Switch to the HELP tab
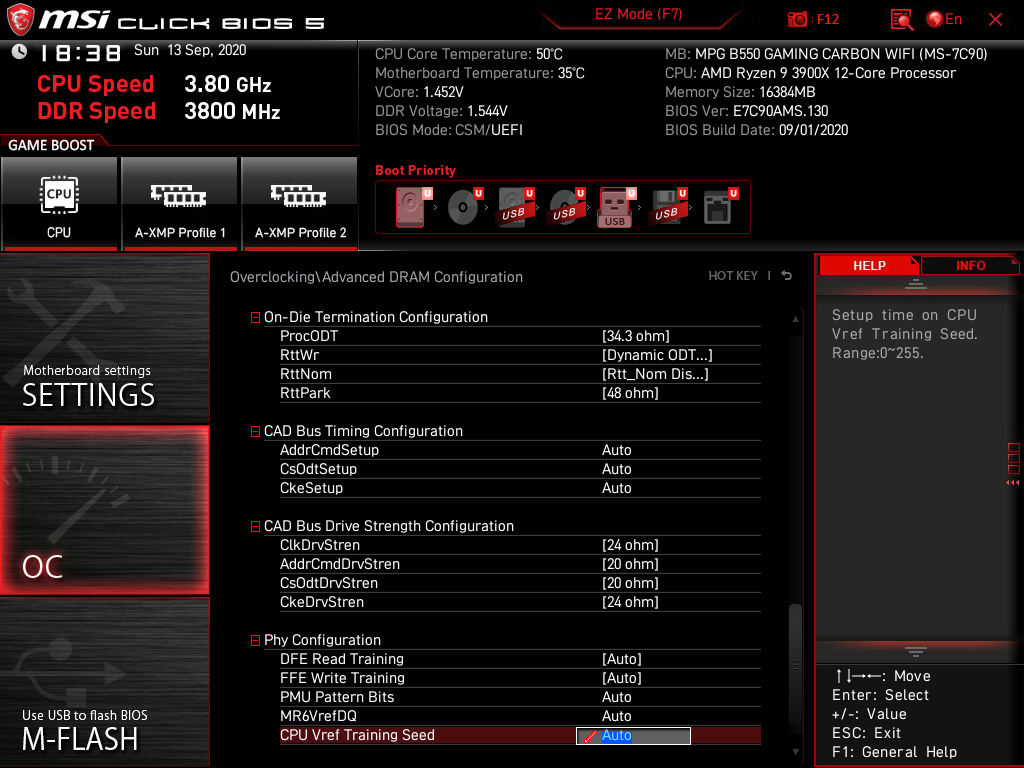Screen dimensions: 1024x768 [869, 266]
